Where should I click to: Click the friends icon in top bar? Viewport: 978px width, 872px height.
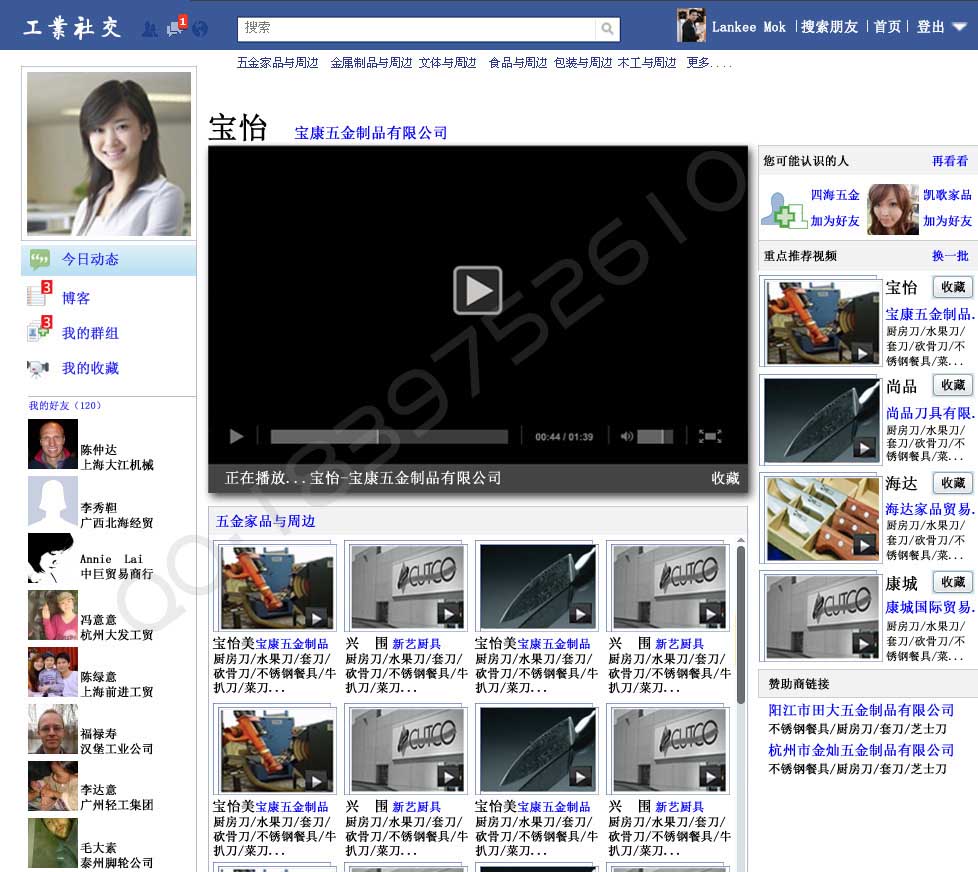(x=150, y=29)
